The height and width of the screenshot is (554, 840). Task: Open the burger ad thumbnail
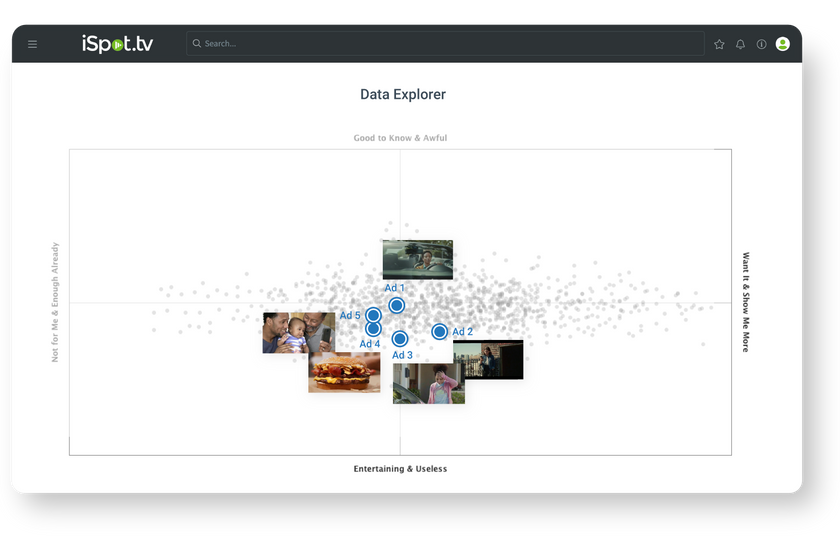point(344,373)
